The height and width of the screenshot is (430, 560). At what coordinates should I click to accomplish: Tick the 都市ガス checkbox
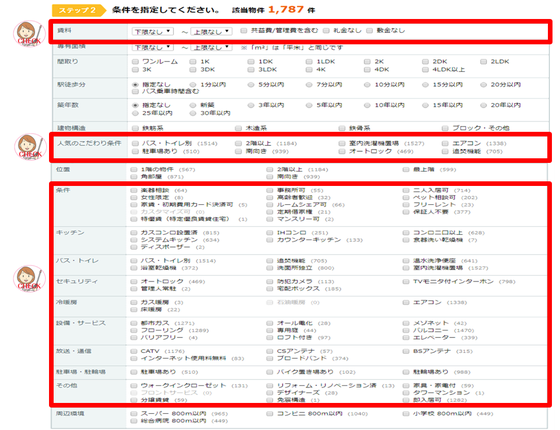pos(134,323)
